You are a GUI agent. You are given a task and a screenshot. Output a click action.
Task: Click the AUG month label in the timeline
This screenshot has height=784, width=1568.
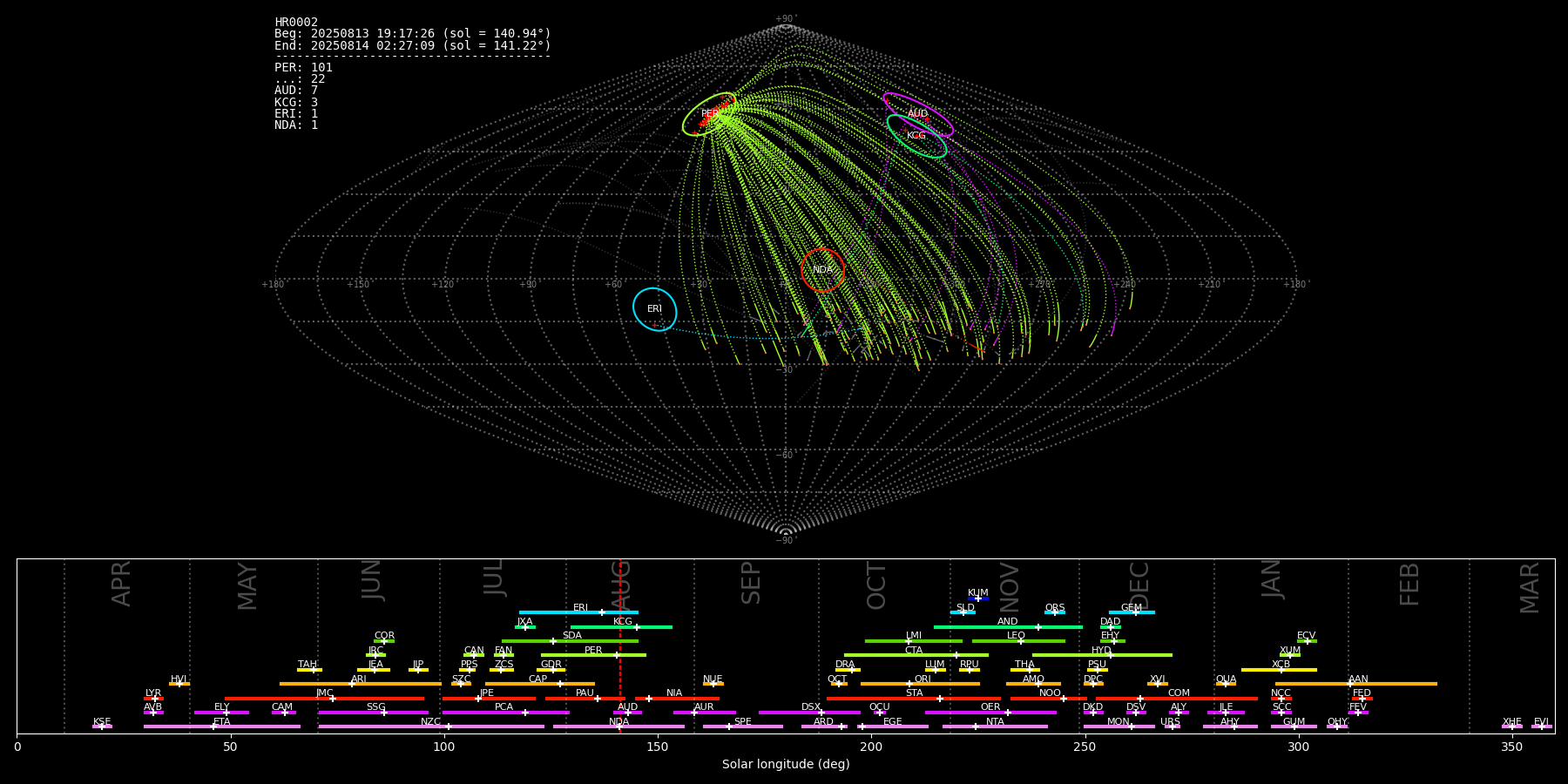coord(621,586)
